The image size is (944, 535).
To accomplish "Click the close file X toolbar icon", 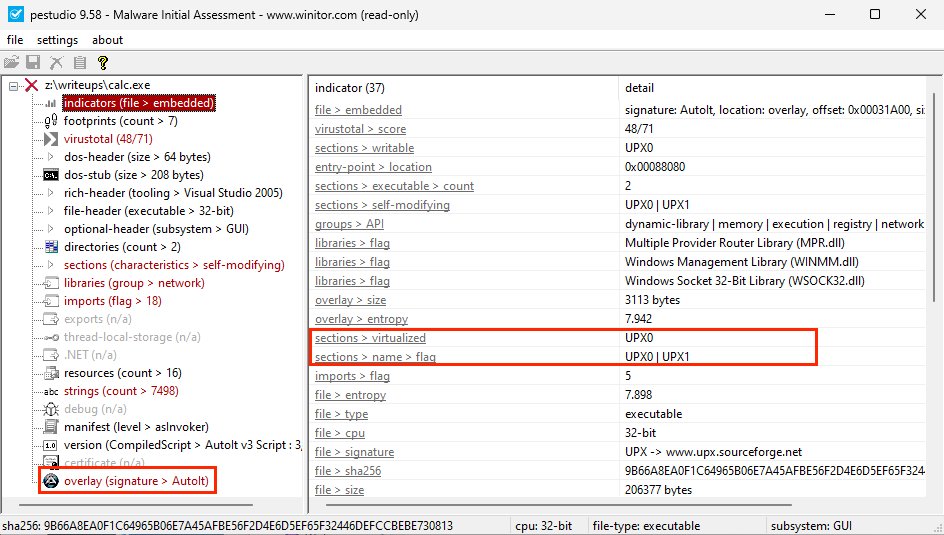I will pyautogui.click(x=56, y=62).
